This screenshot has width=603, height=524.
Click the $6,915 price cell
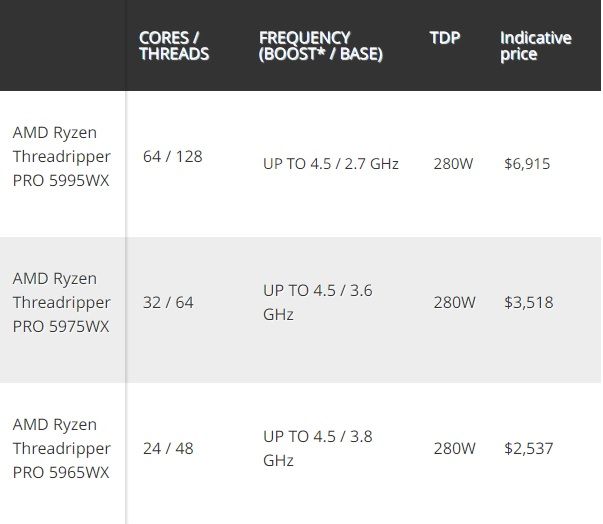point(527,163)
